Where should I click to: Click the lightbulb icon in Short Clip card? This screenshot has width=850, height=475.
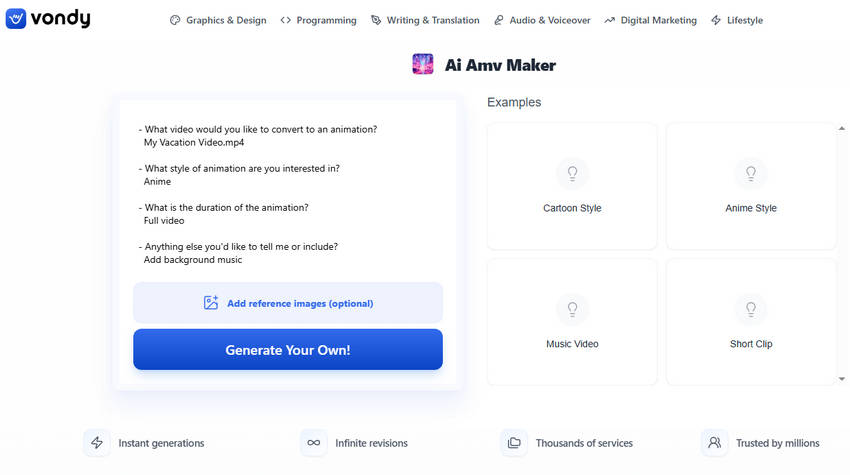click(751, 310)
